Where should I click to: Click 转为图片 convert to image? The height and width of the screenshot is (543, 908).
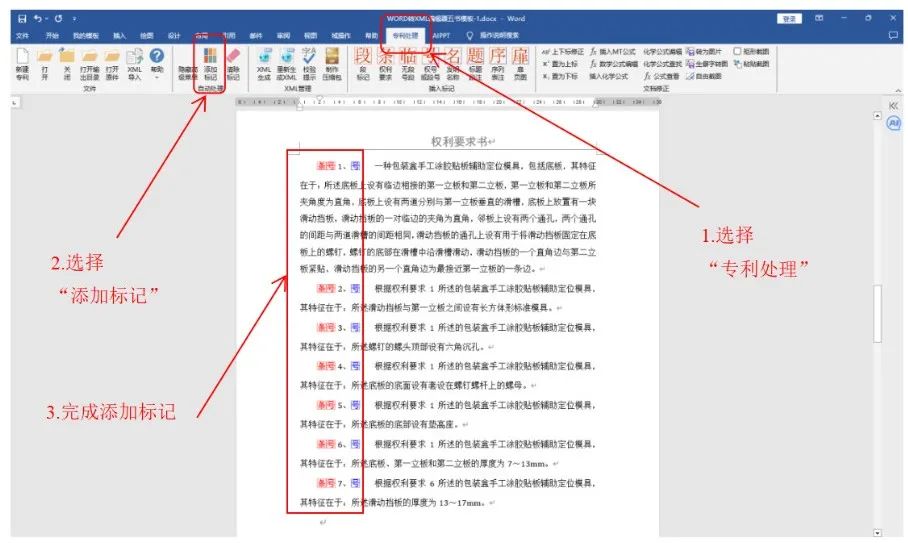coord(704,52)
